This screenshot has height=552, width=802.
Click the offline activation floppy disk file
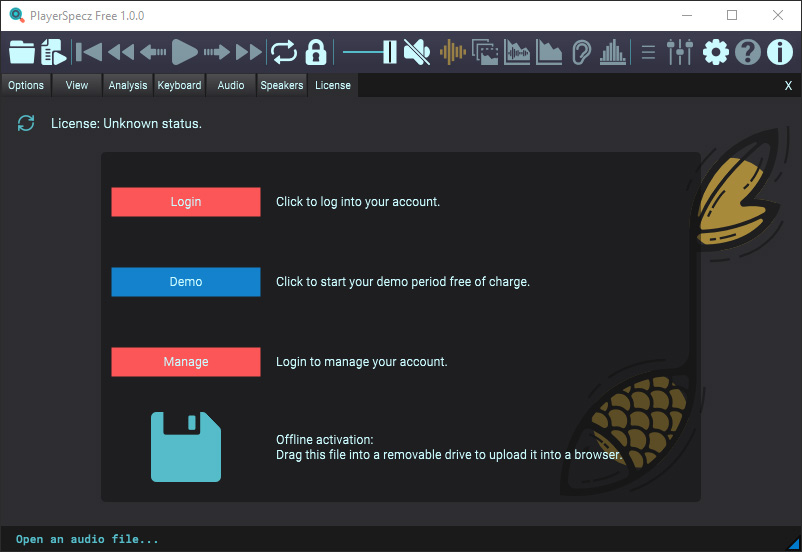coord(186,446)
